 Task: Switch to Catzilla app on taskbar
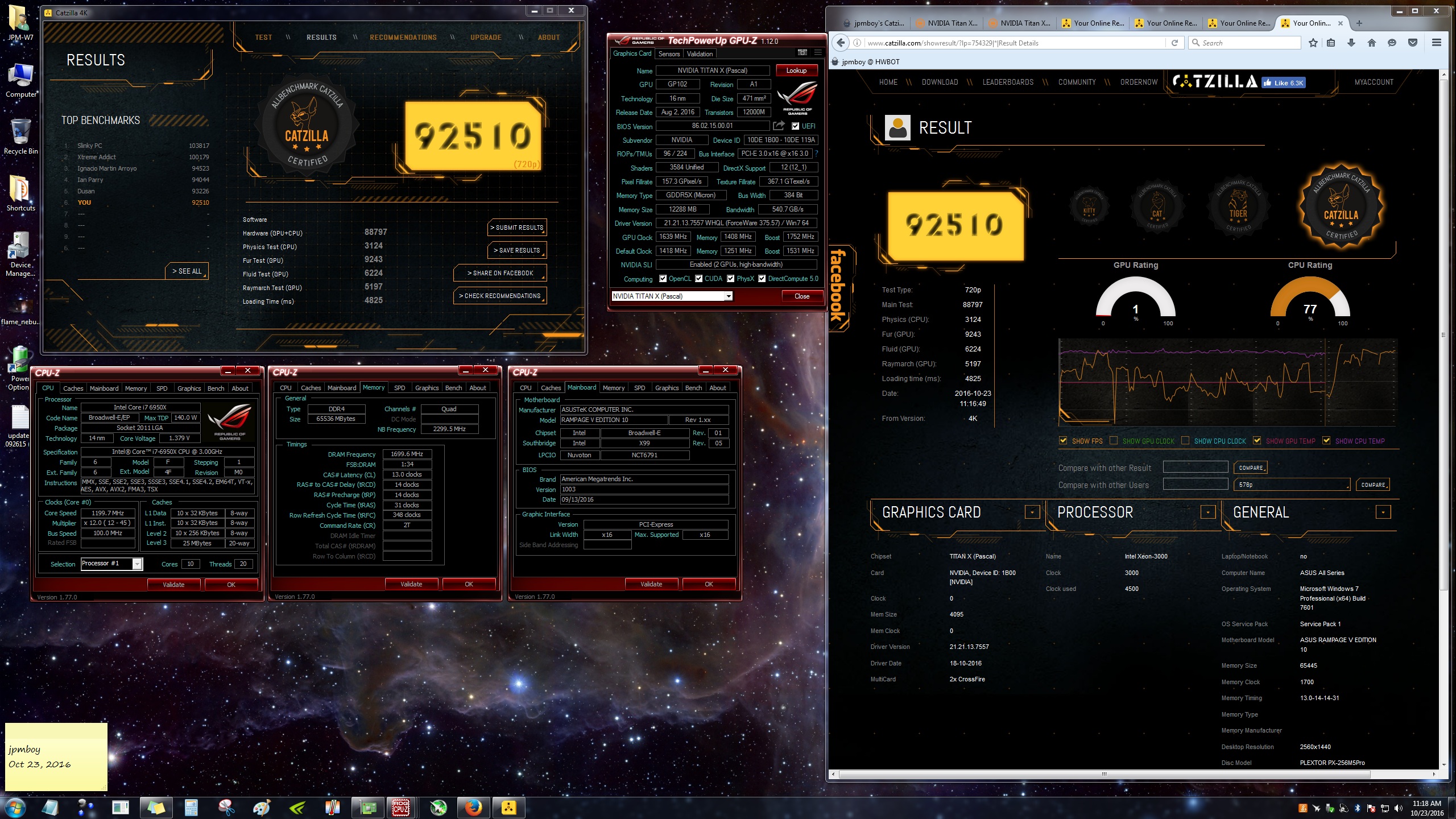(508, 807)
